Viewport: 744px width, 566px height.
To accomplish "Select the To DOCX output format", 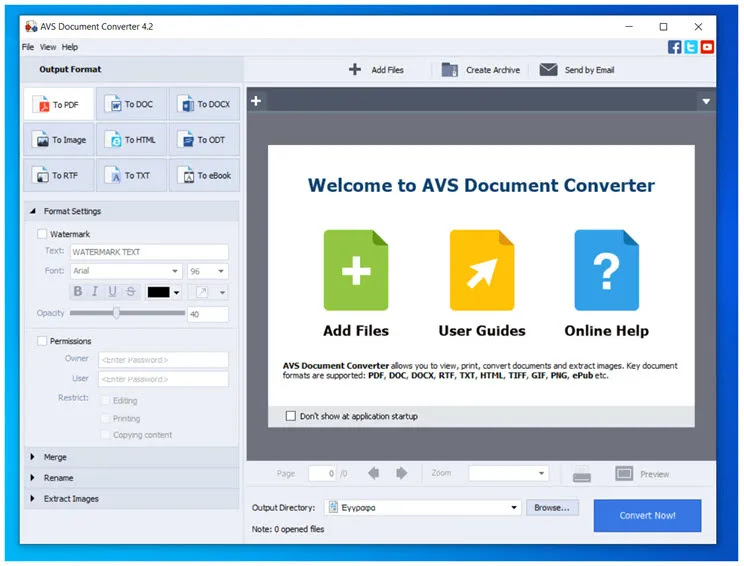I will 205,104.
